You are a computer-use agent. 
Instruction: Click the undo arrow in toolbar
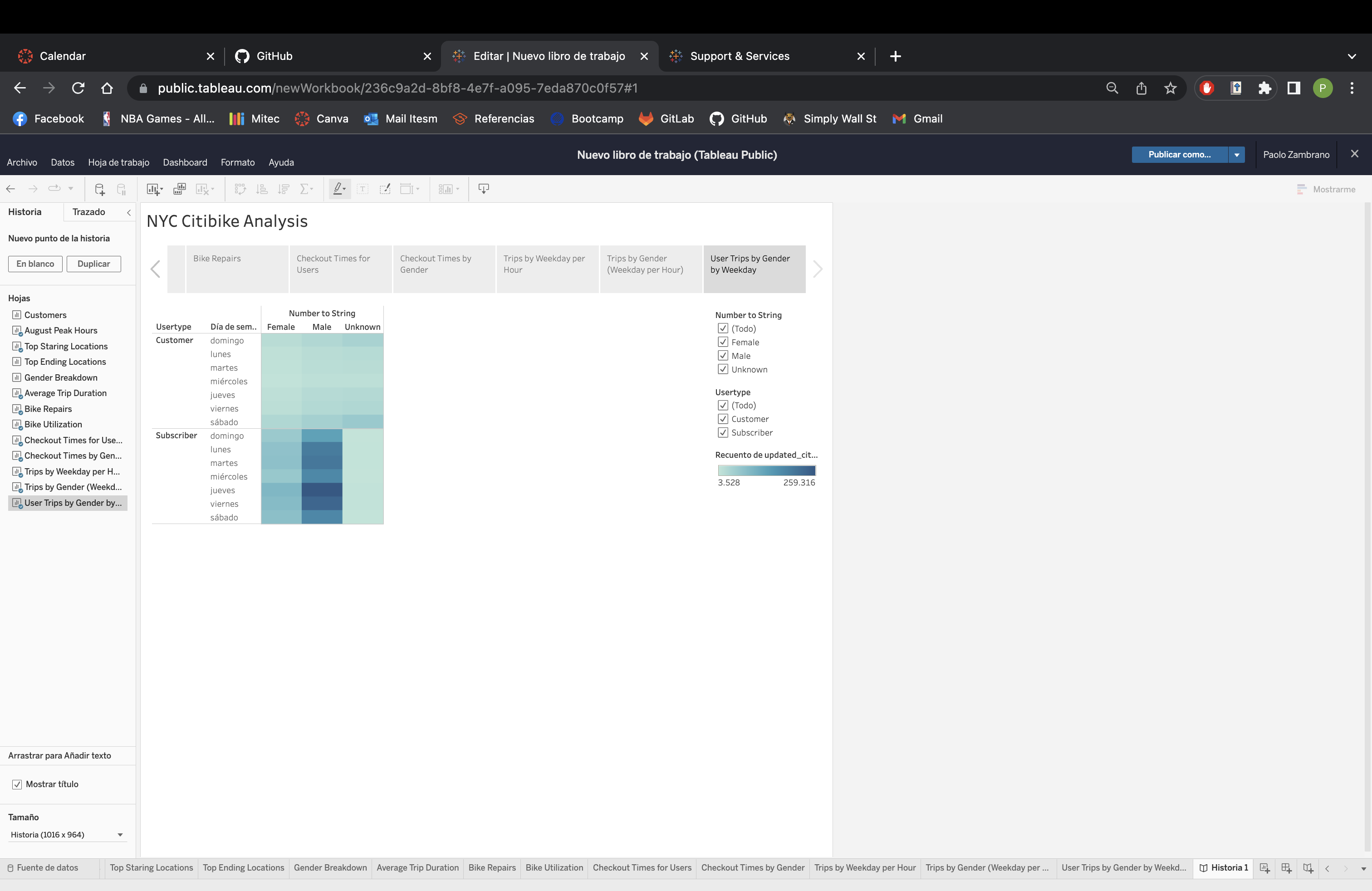(10, 189)
